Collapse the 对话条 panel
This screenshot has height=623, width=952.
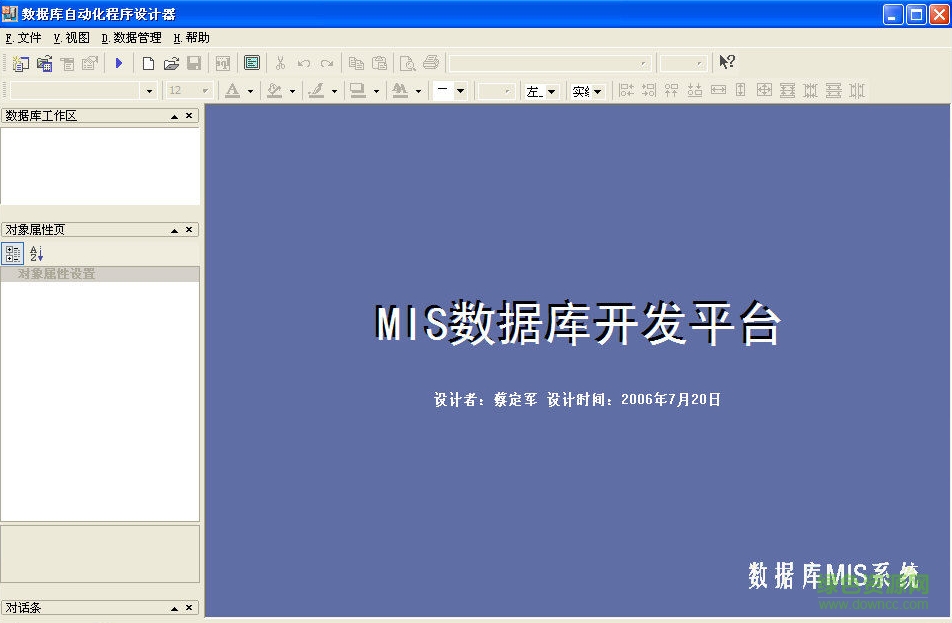172,606
